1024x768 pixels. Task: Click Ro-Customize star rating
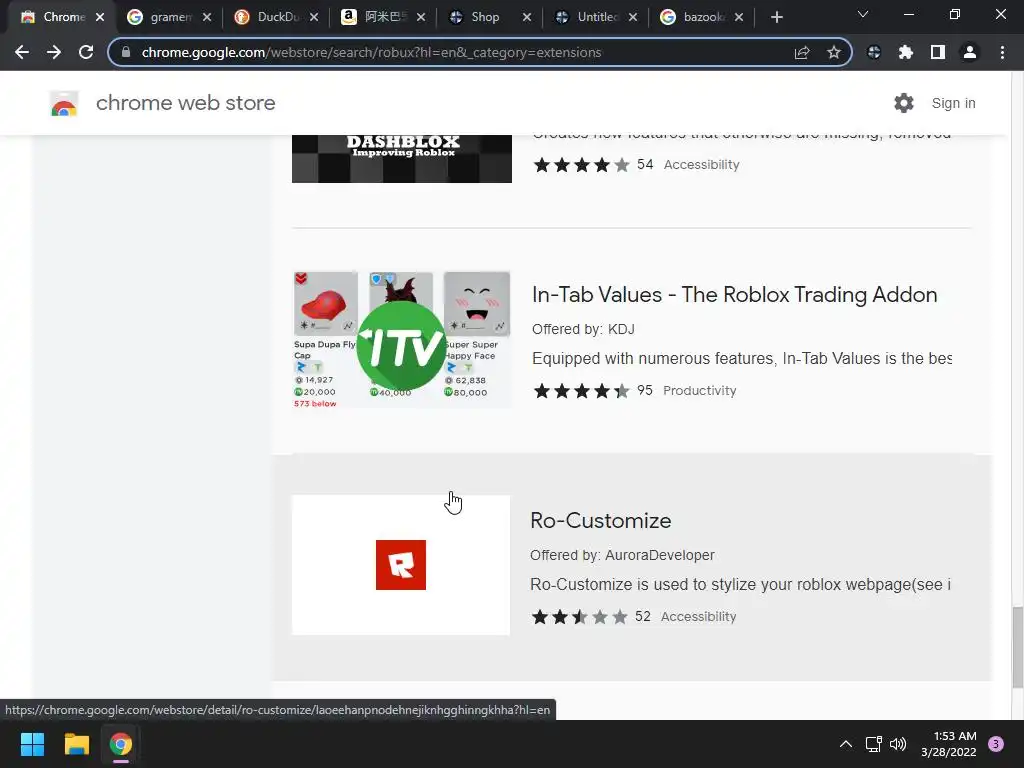(580, 616)
